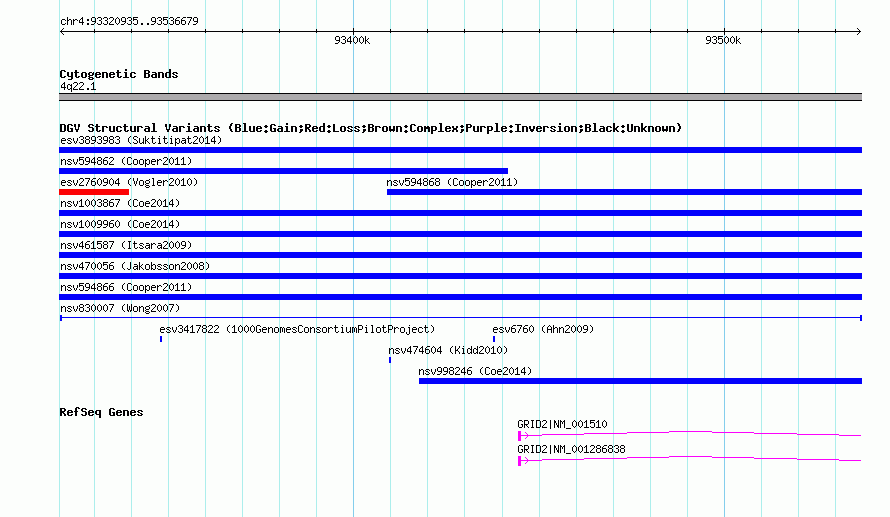Open the nsv1003867 (Coe2014) label

click(x=120, y=203)
